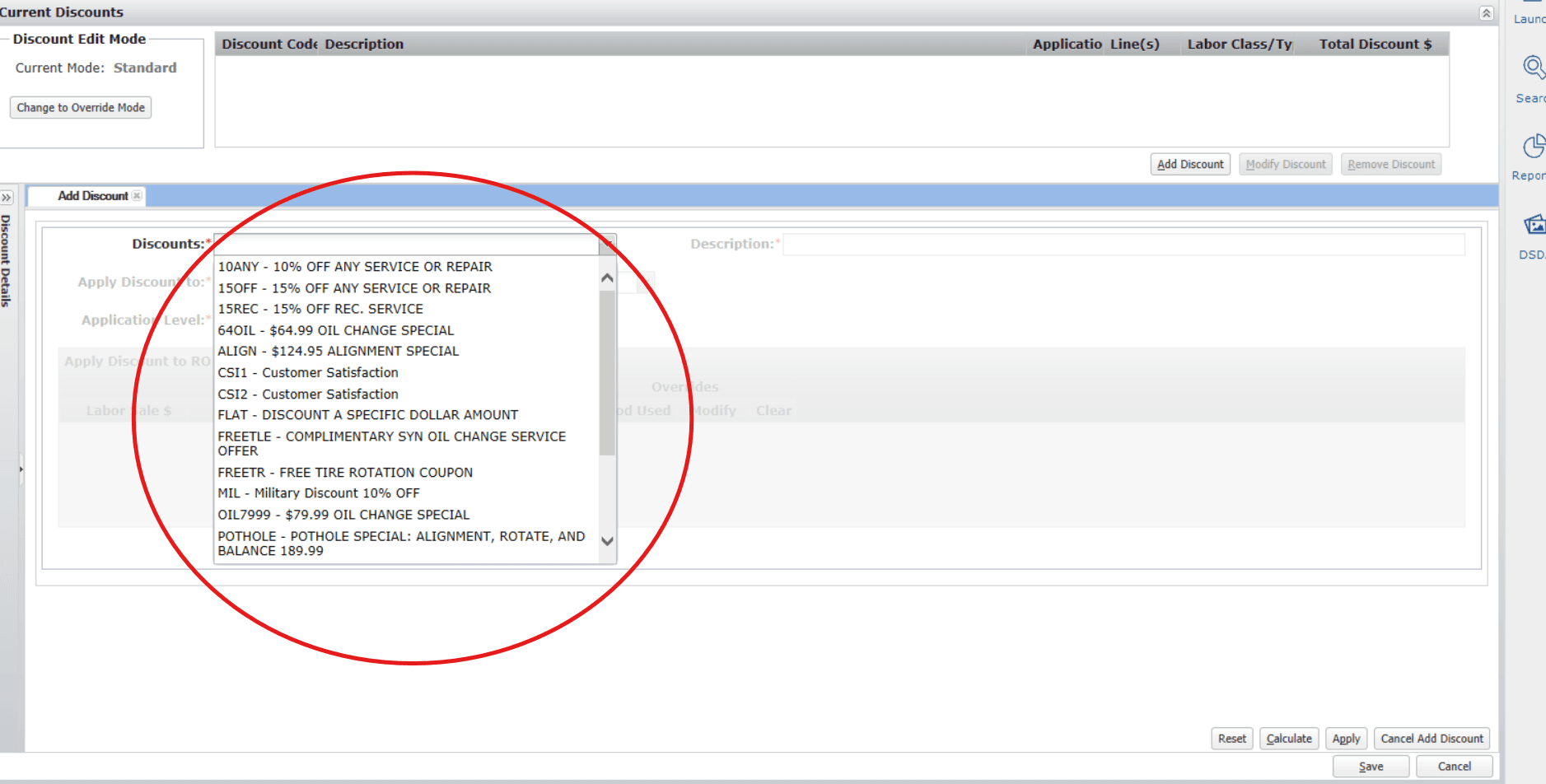The image size is (1546, 784).
Task: Expand the Discount Details side panel
Action: [7, 198]
